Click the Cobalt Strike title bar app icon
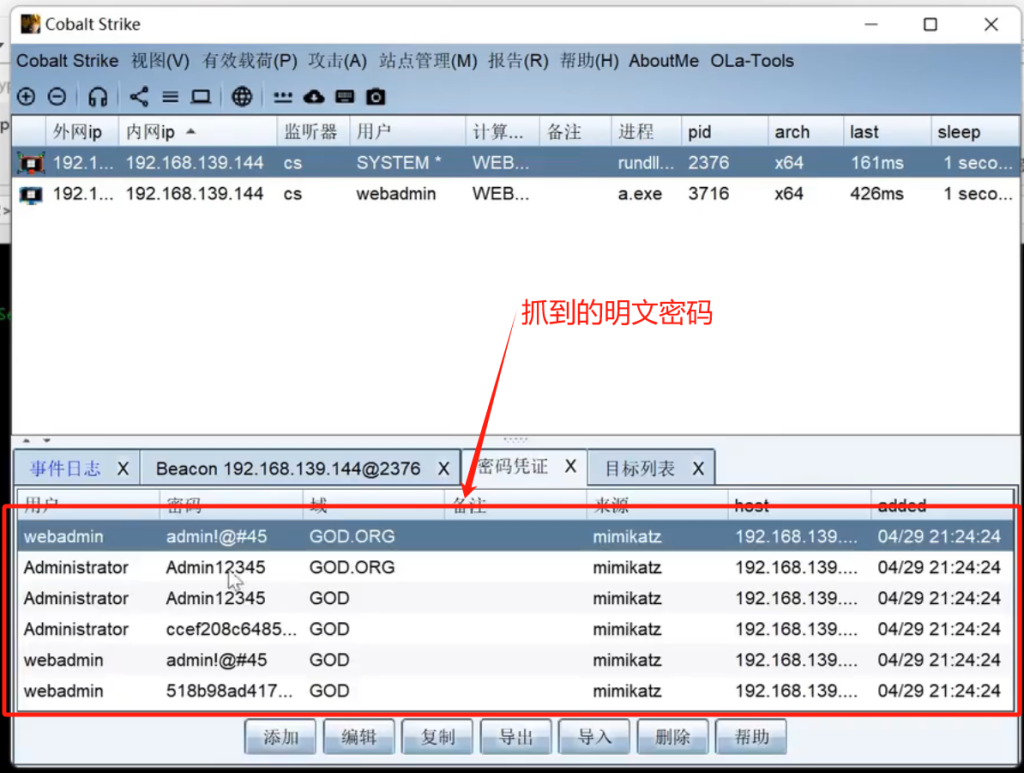Viewport: 1024px width, 773px height. pyautogui.click(x=30, y=24)
